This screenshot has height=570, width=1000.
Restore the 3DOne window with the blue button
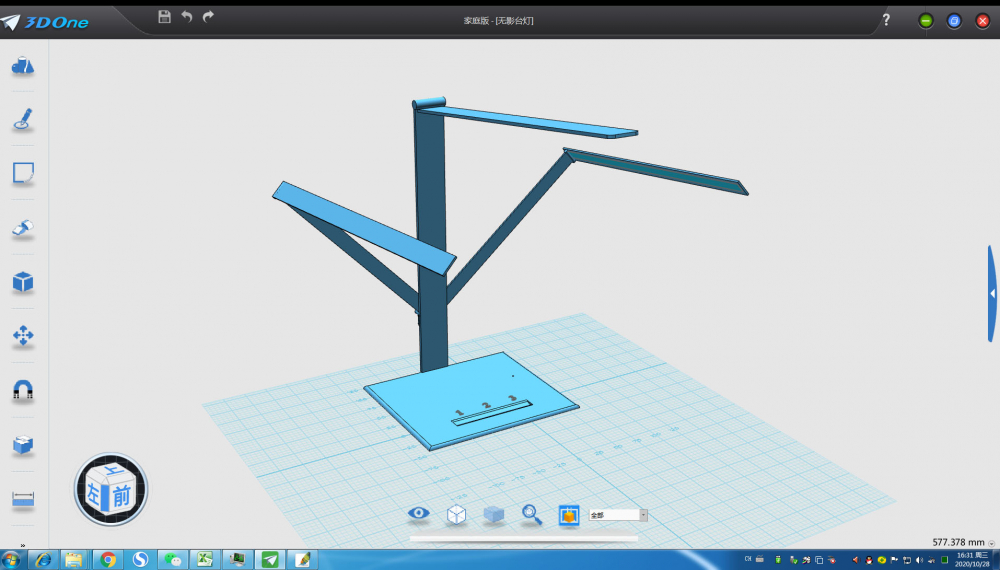(x=954, y=21)
